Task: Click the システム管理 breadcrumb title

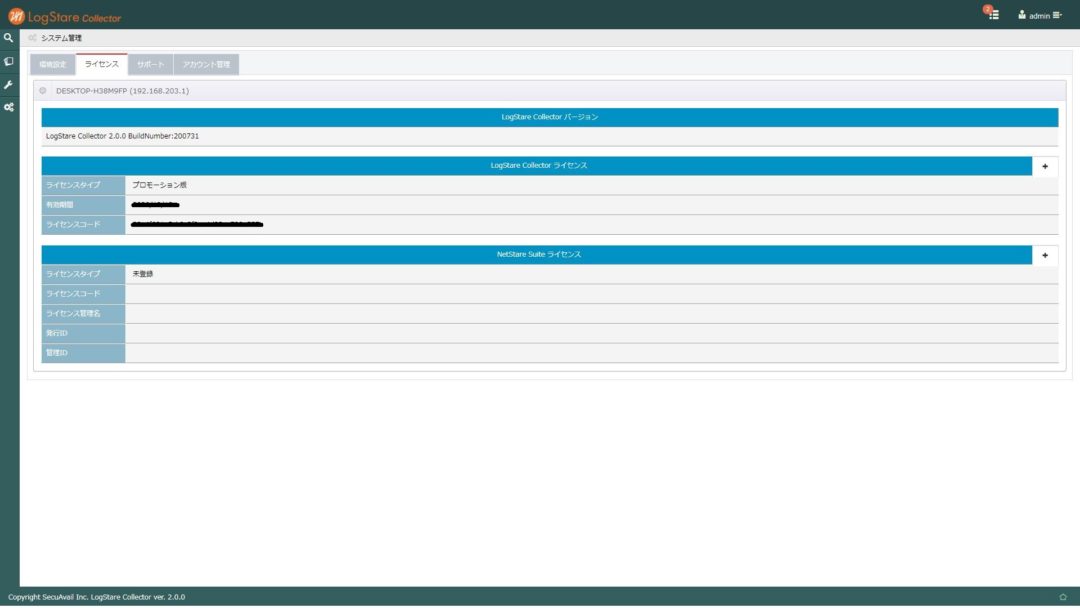Action: click(x=61, y=38)
